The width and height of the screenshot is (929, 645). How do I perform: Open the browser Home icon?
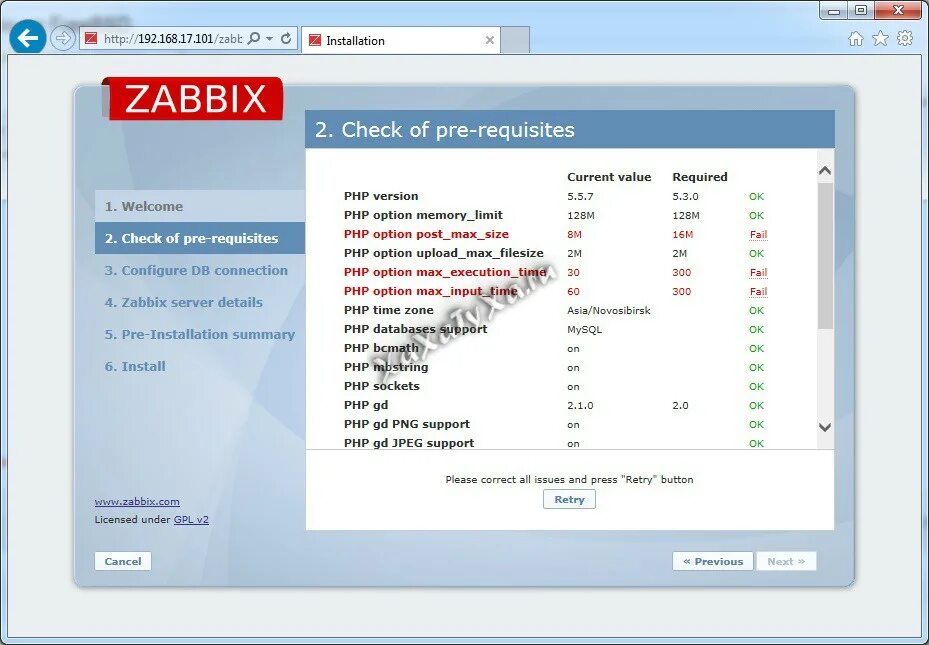[x=856, y=39]
